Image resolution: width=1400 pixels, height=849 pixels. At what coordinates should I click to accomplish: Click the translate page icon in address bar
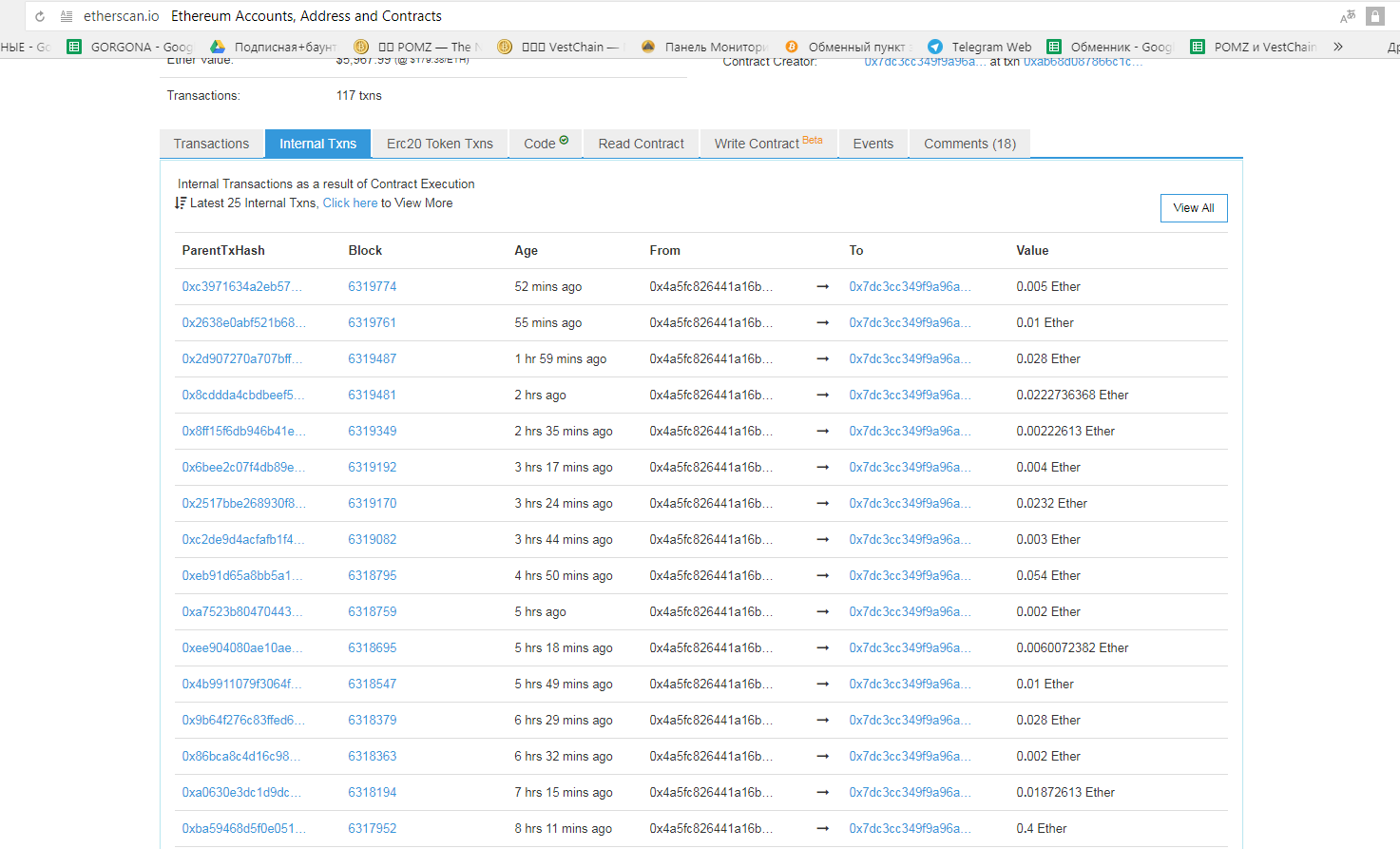pyautogui.click(x=1347, y=16)
